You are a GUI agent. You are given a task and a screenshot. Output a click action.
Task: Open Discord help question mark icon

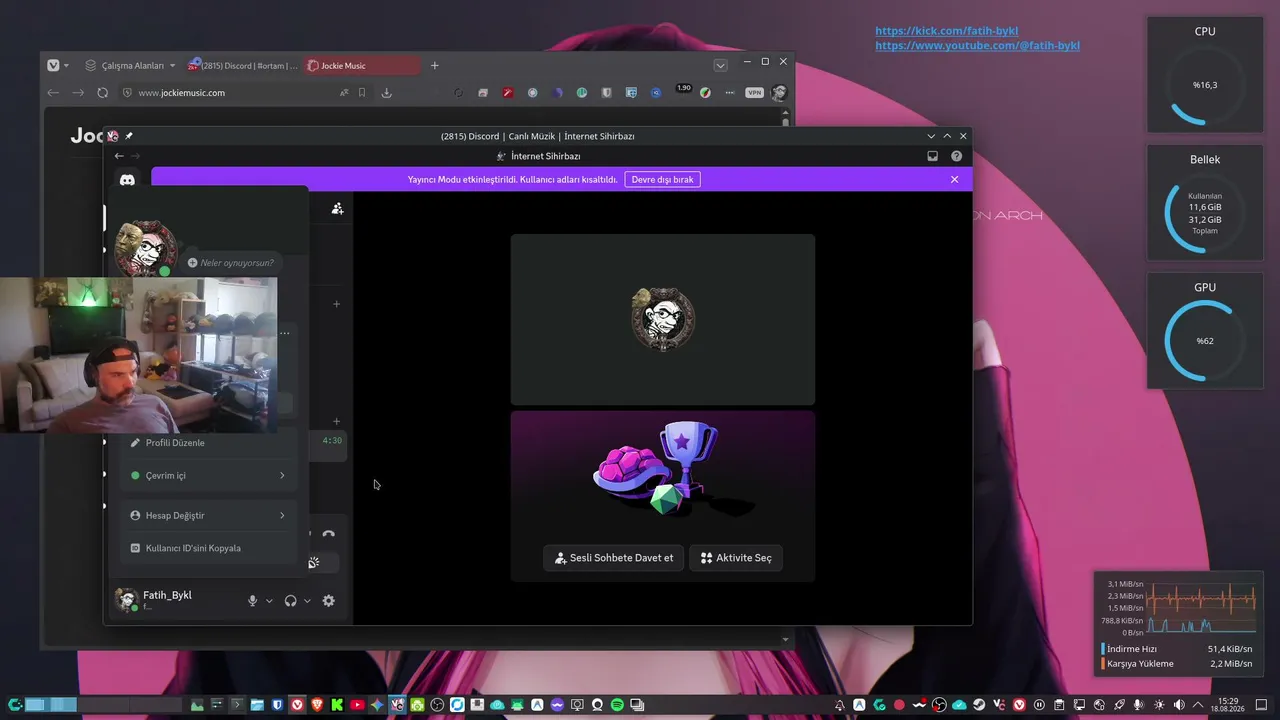tap(957, 156)
